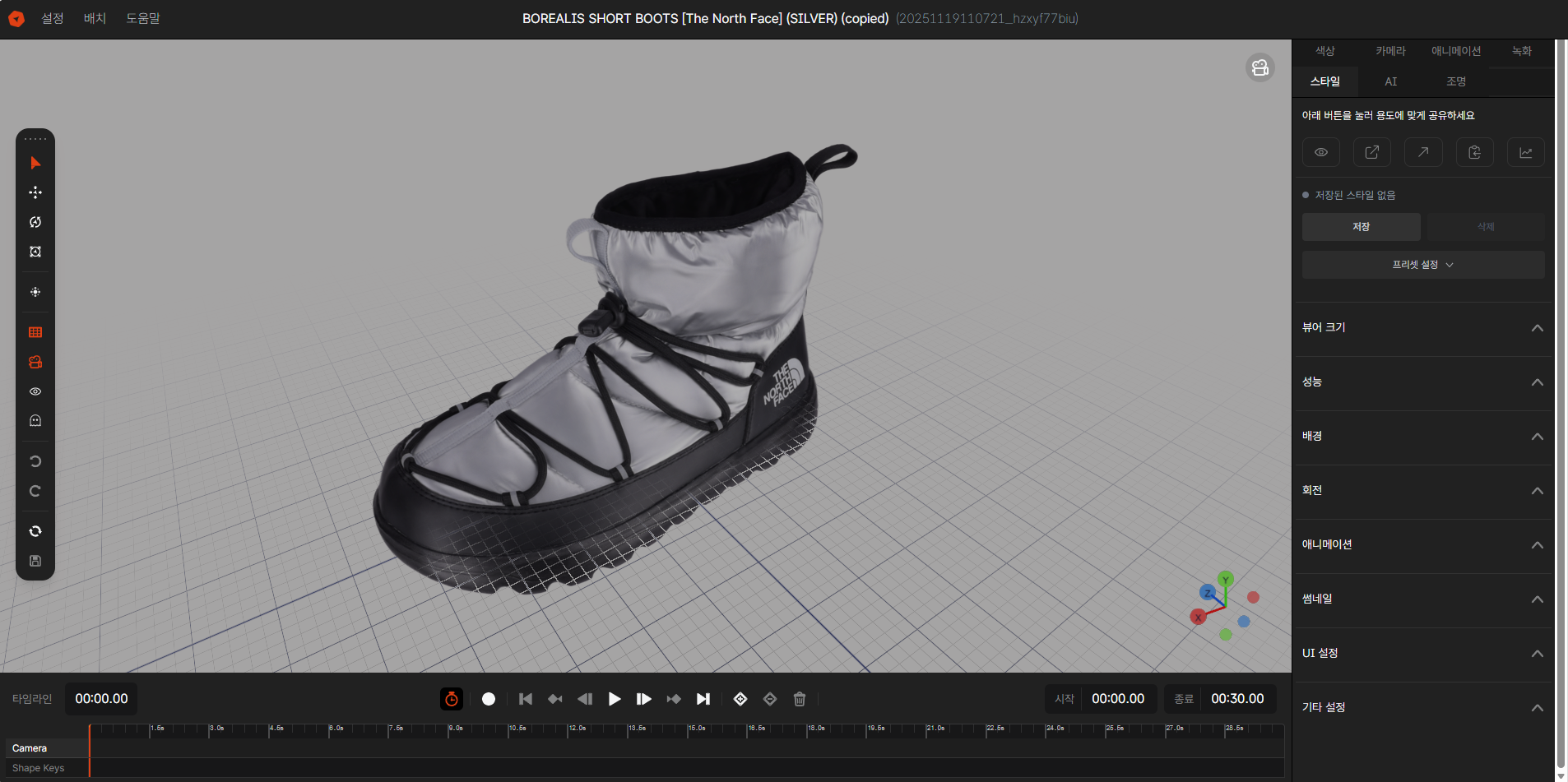
Task: Open the analytics chart icon in style panel
Action: pyautogui.click(x=1525, y=152)
